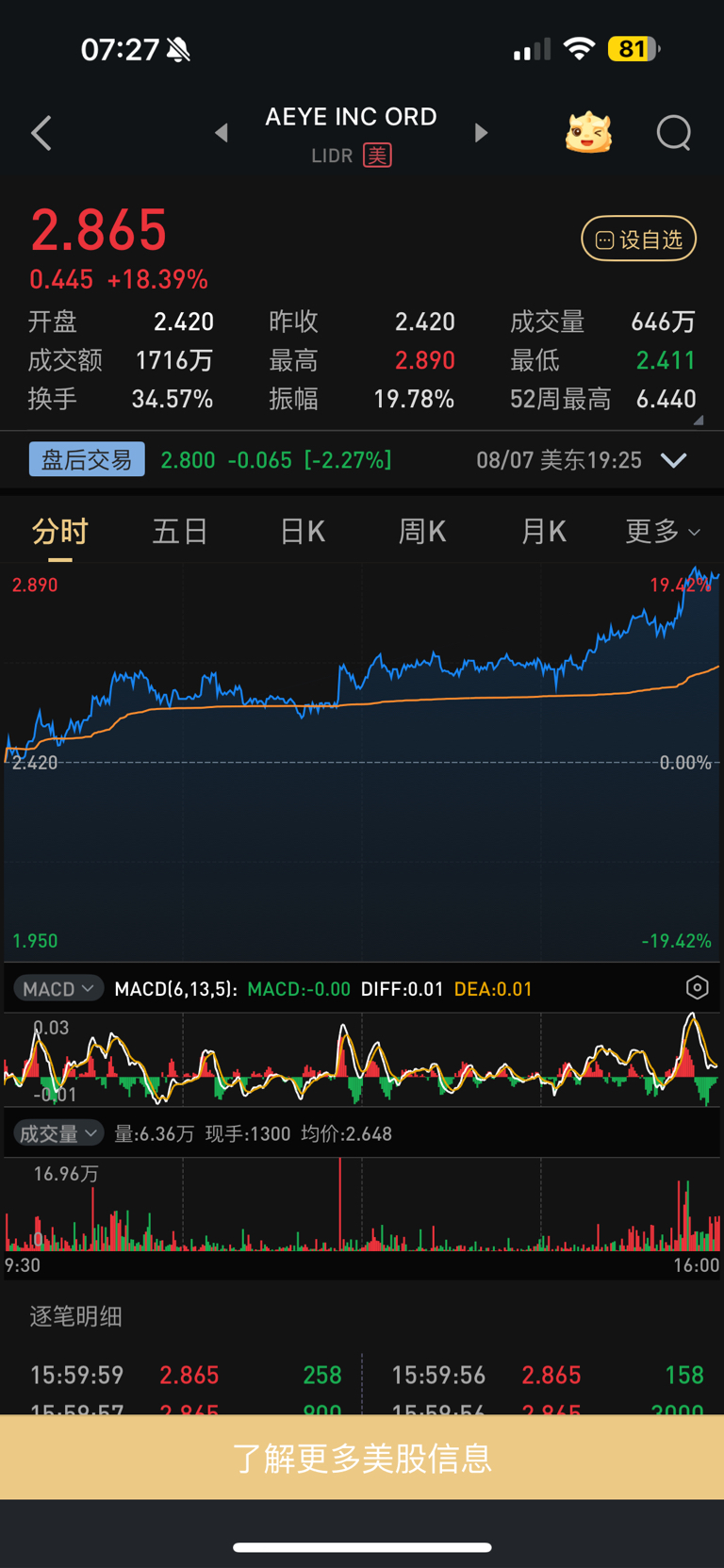724x1568 pixels.
Task: Tap the 1.950 lower axis label
Action: coord(35,941)
